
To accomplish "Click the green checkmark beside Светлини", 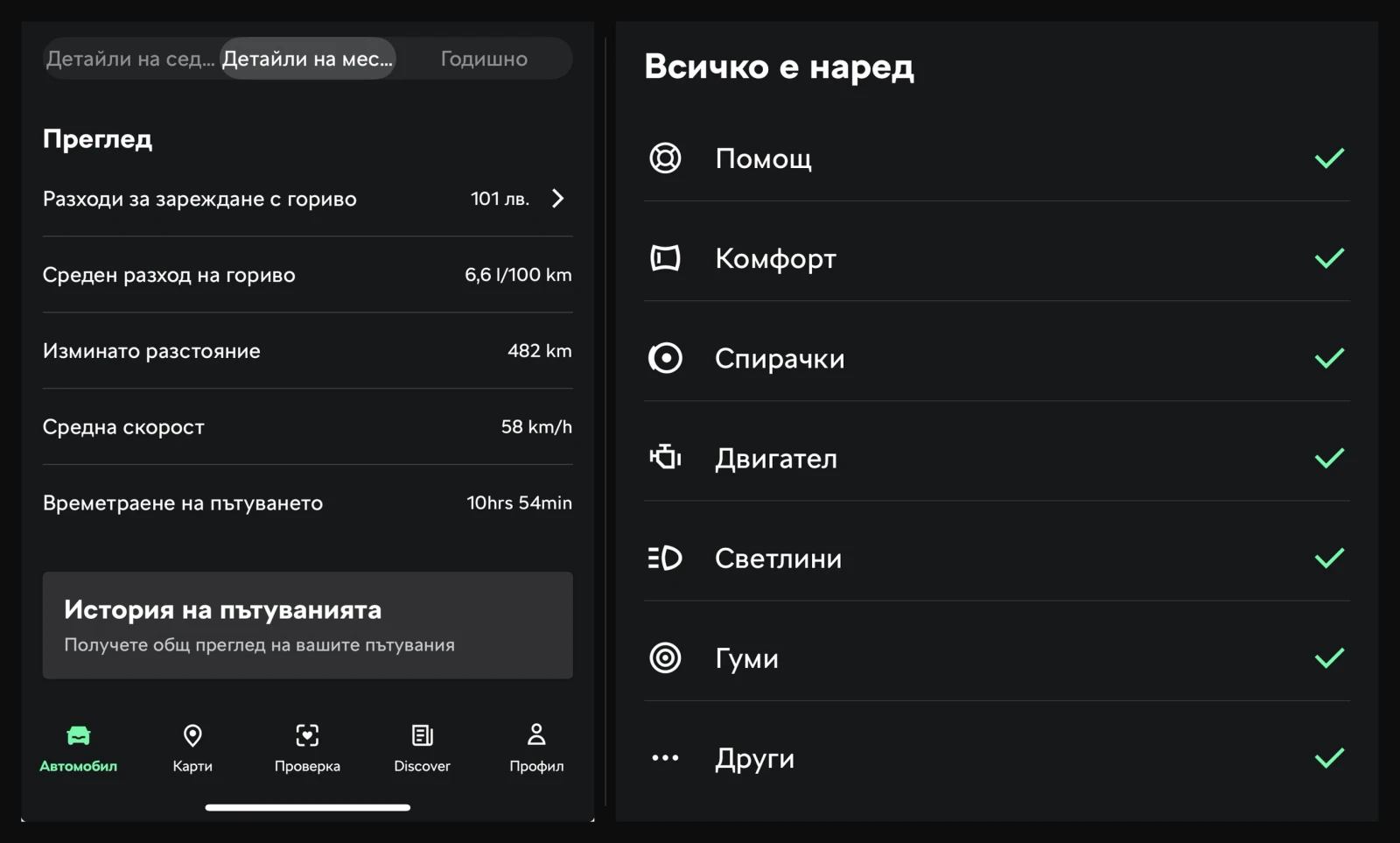I will point(1329,558).
